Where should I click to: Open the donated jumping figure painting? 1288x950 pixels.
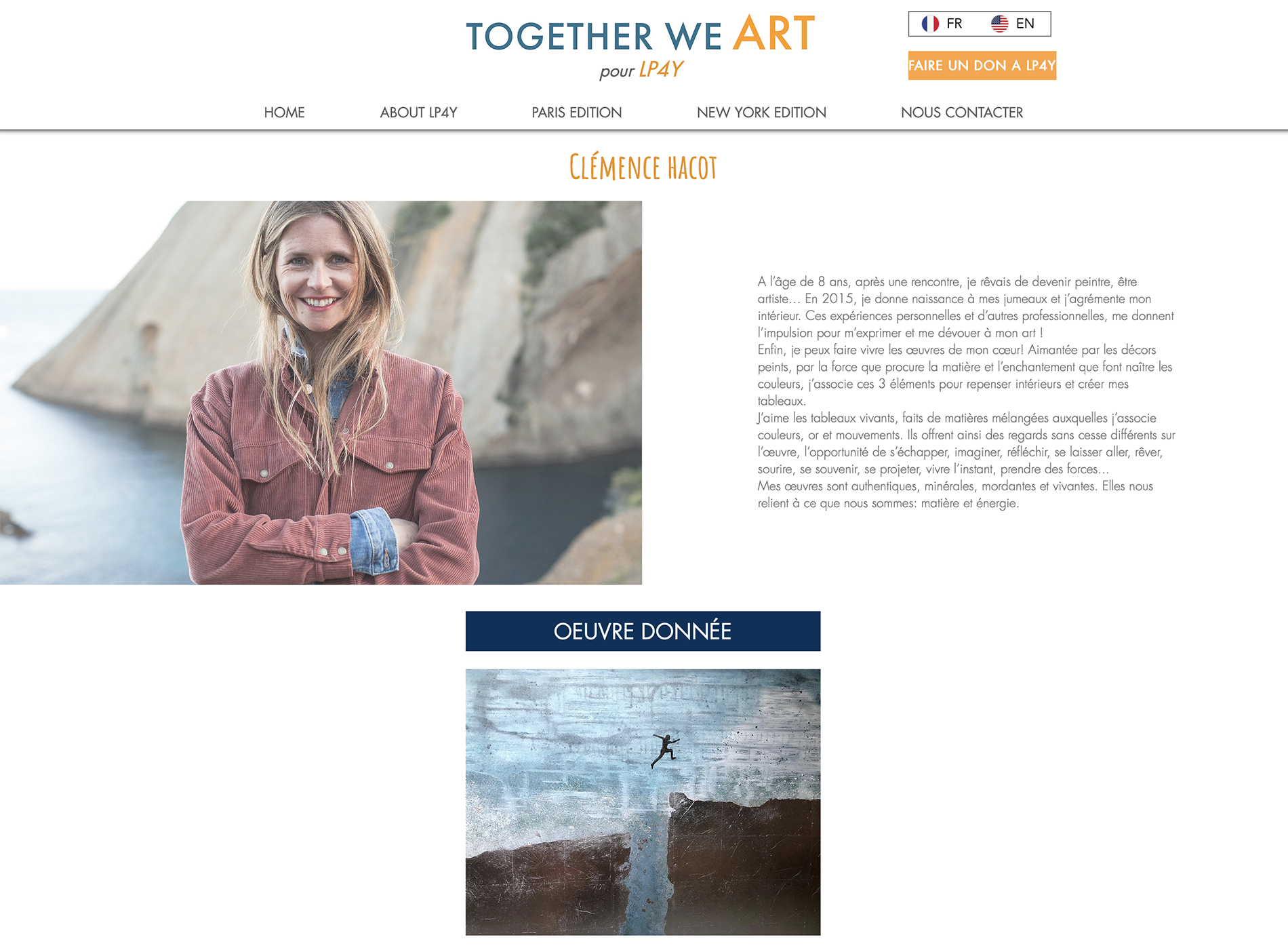(x=643, y=802)
